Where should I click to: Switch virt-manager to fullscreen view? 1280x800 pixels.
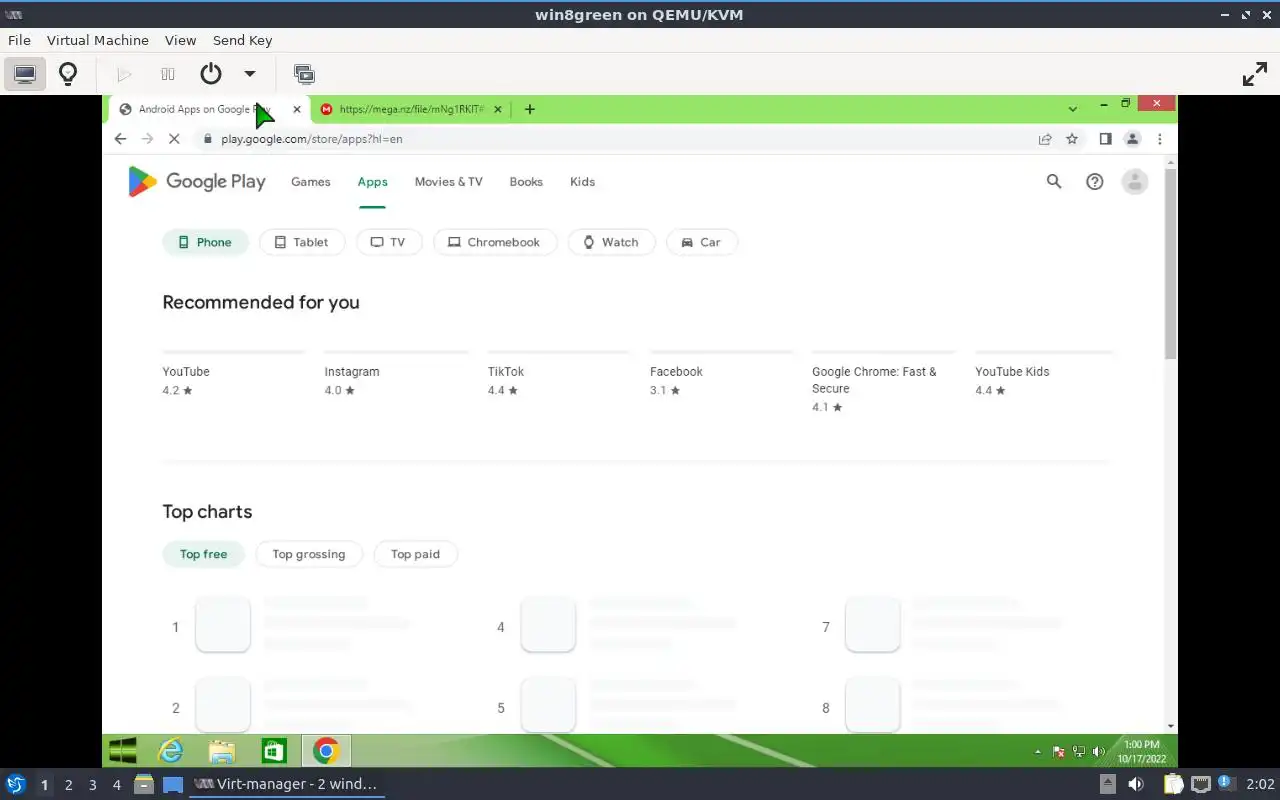click(1255, 74)
